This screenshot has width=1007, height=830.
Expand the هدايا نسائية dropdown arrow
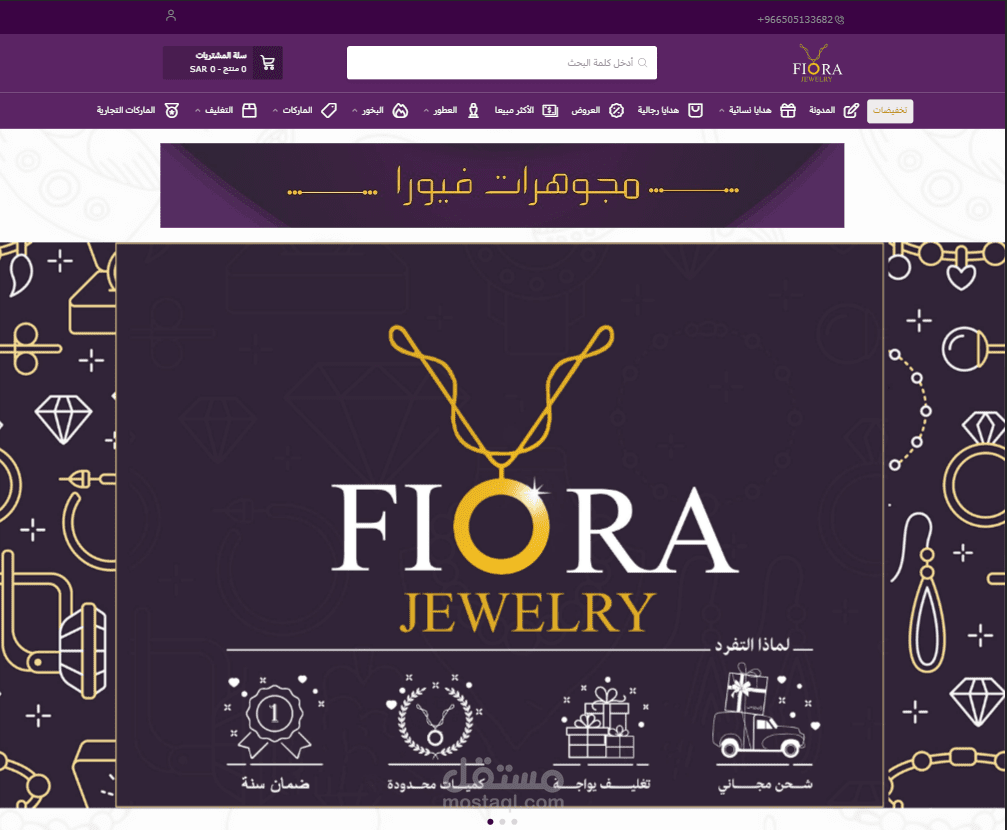click(721, 110)
